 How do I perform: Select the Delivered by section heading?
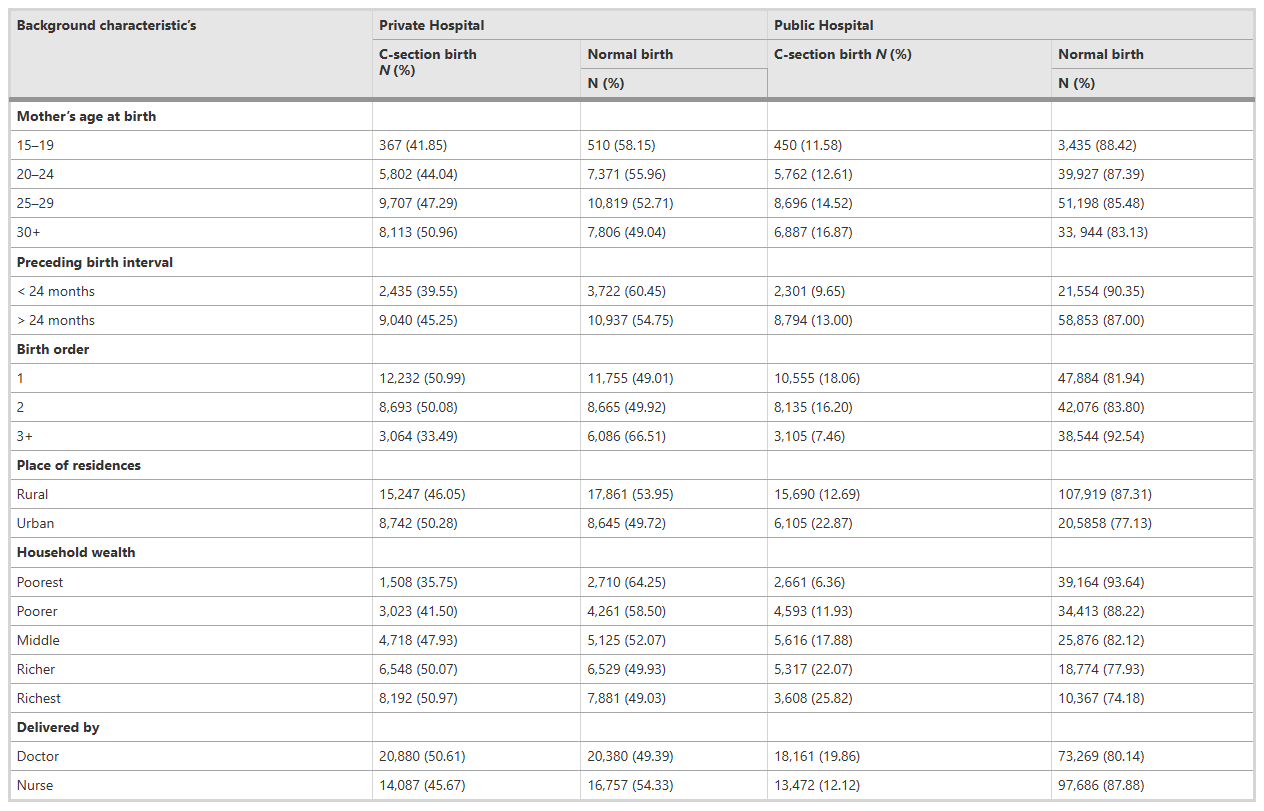(58, 727)
